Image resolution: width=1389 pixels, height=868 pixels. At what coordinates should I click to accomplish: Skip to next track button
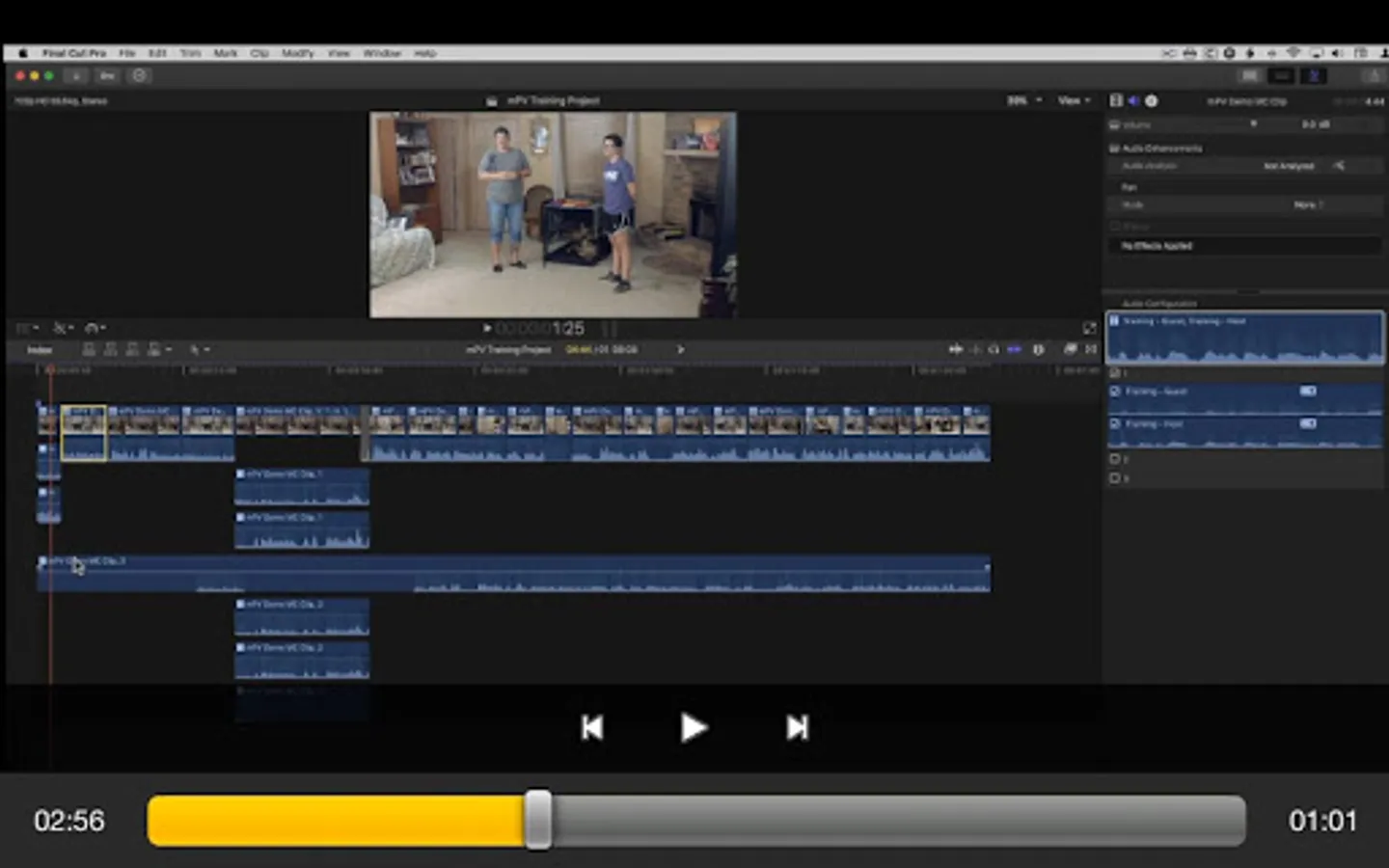797,727
